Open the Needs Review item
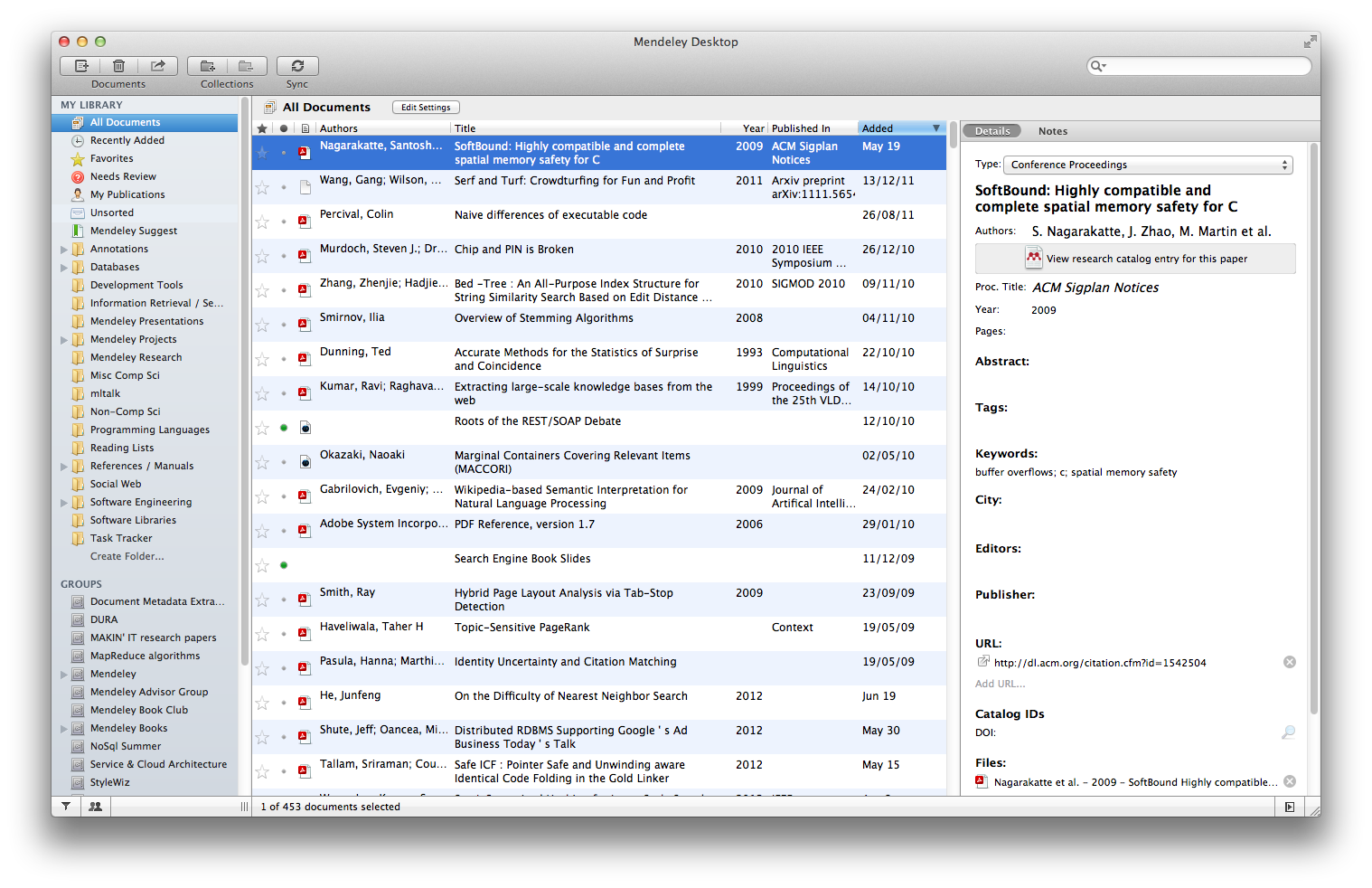The image size is (1372, 888). tap(123, 176)
